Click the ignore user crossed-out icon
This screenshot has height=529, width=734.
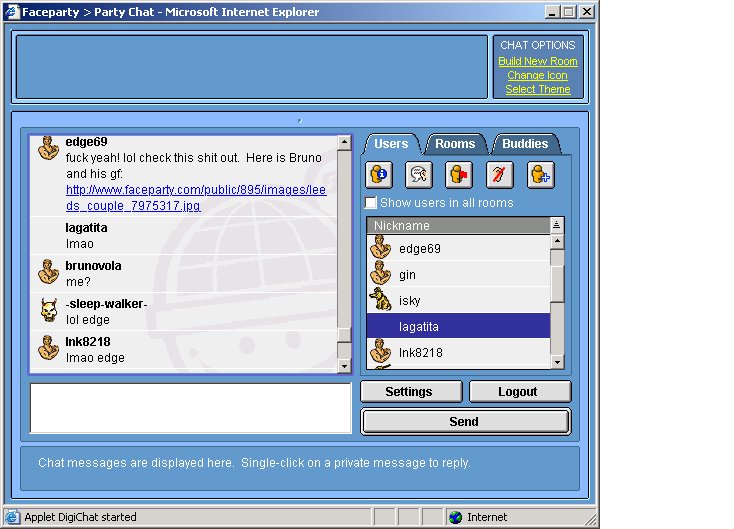[x=499, y=175]
